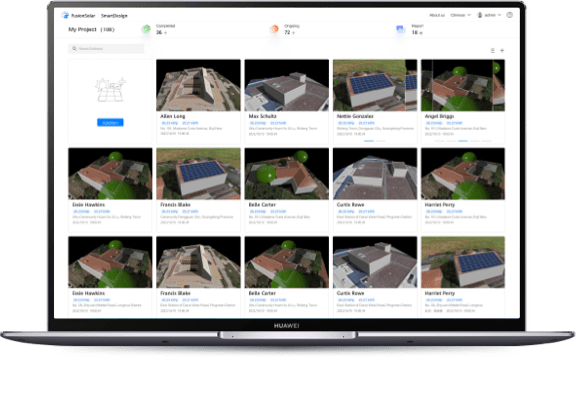Switch to list view icon
Viewport: 576px width, 396px height.
coord(493,50)
